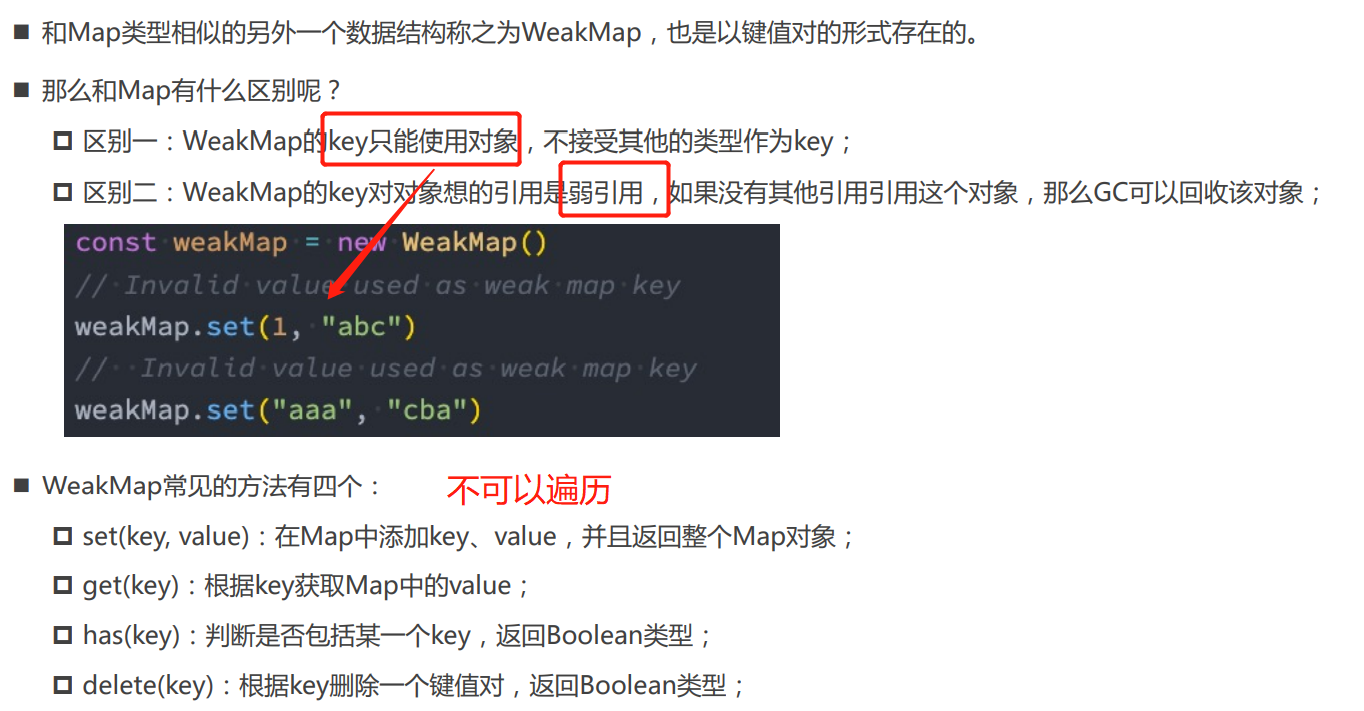Click the square bullet before 区别二

click(63, 191)
